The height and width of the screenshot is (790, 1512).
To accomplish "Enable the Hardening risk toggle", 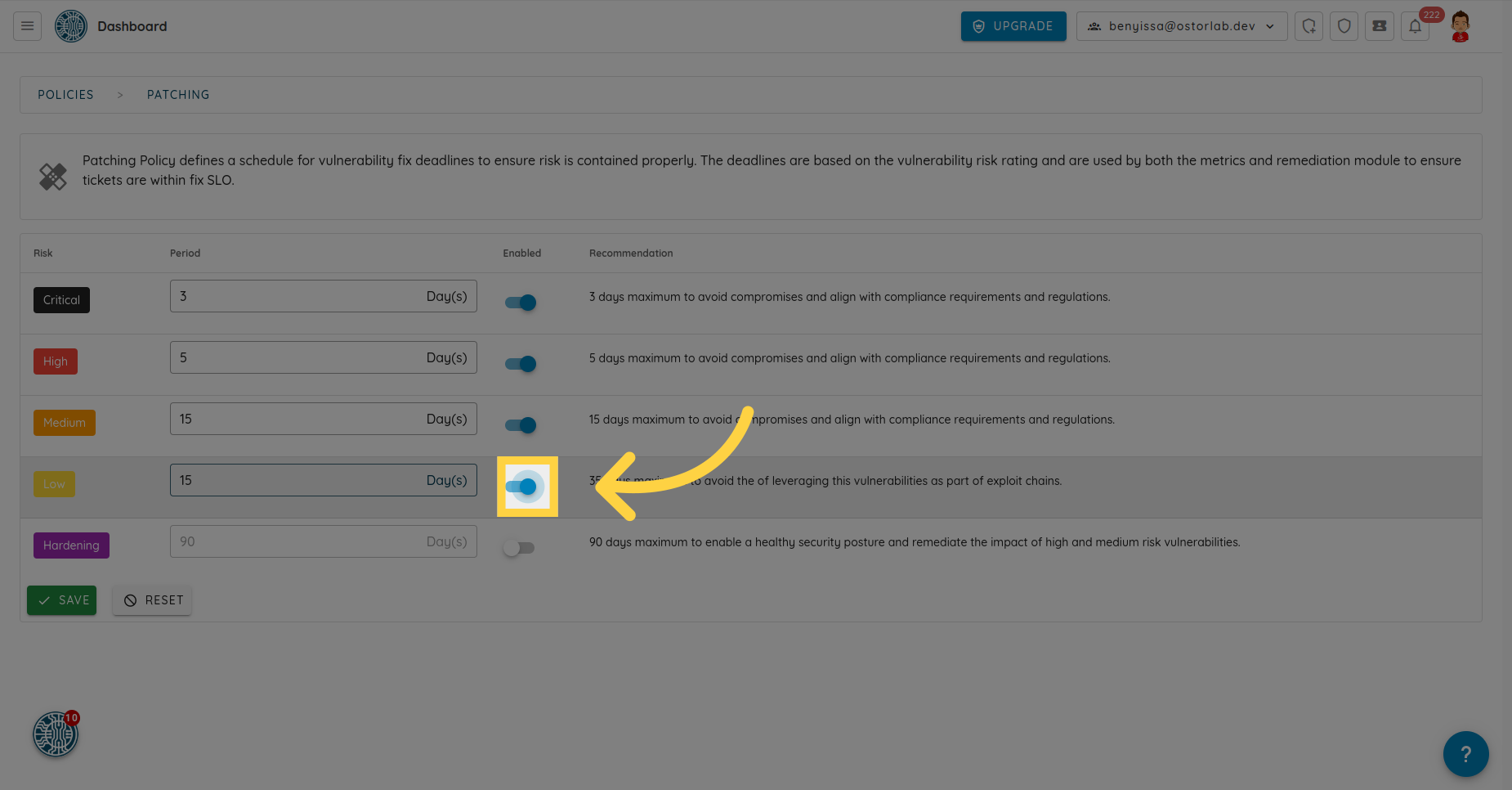I will [519, 548].
